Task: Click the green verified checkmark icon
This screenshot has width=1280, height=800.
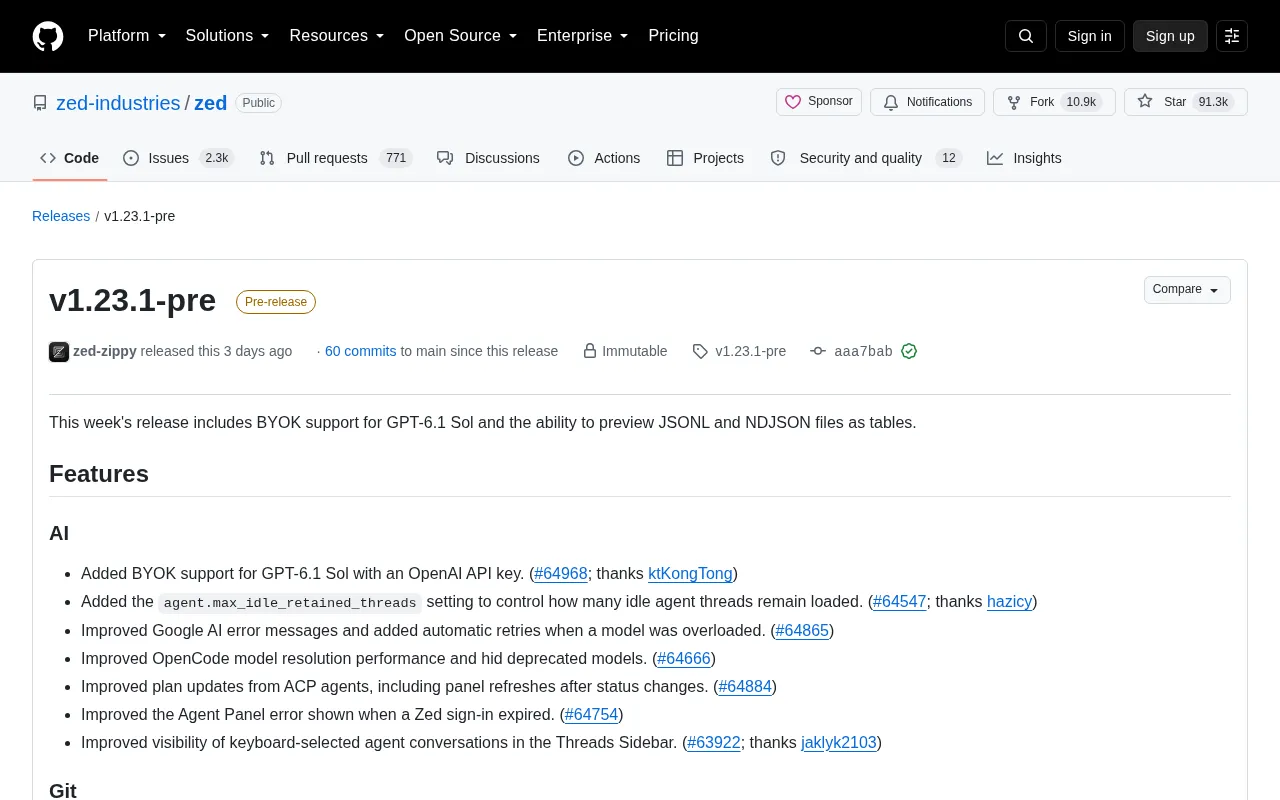Action: 909,351
